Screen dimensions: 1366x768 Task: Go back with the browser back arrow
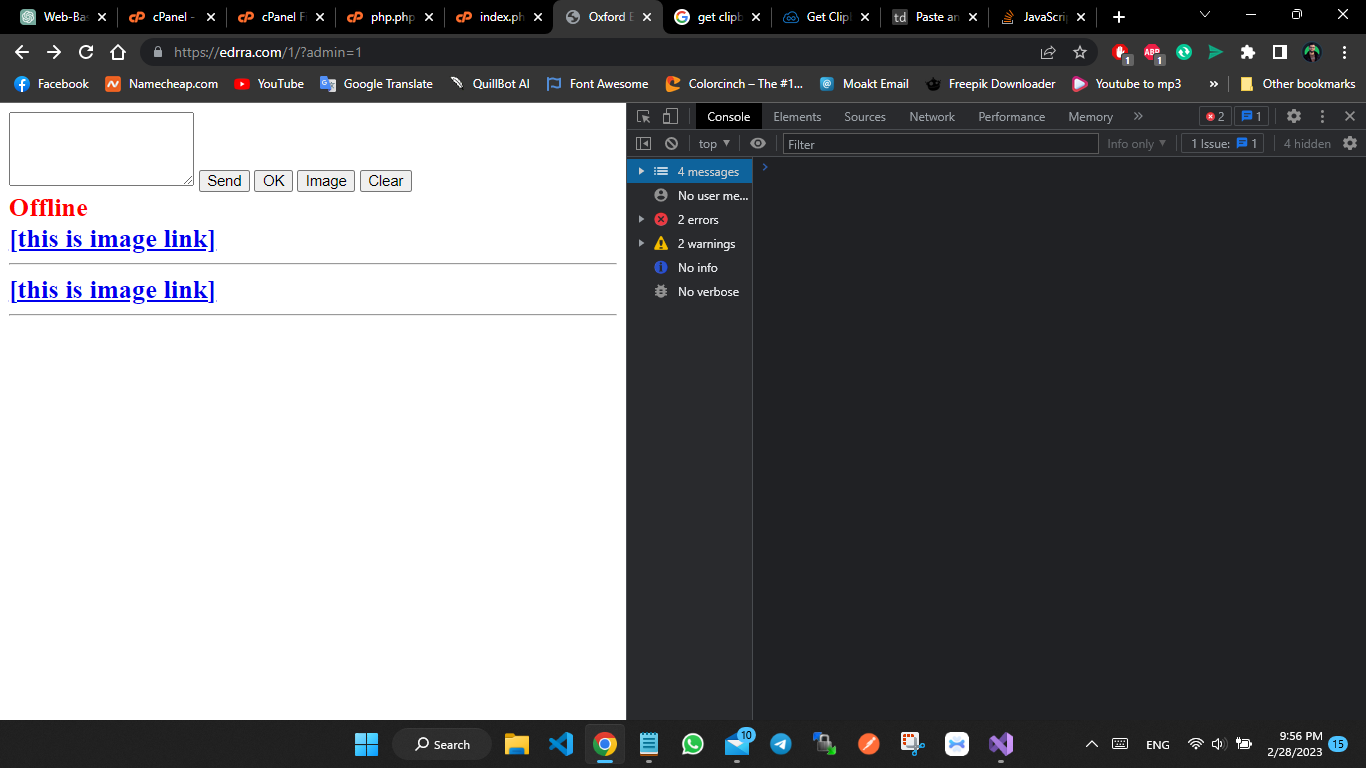[x=22, y=52]
